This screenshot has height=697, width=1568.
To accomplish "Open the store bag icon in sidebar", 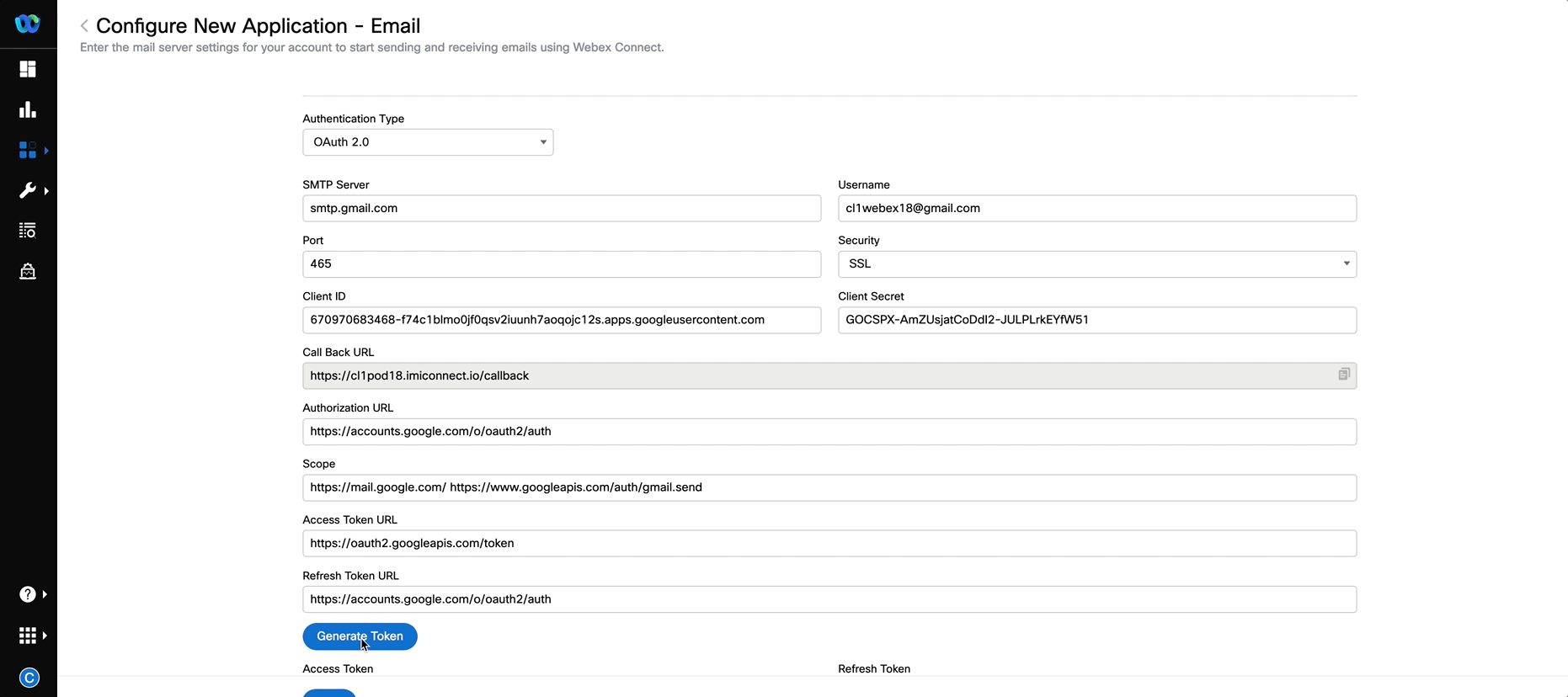I will click(28, 271).
